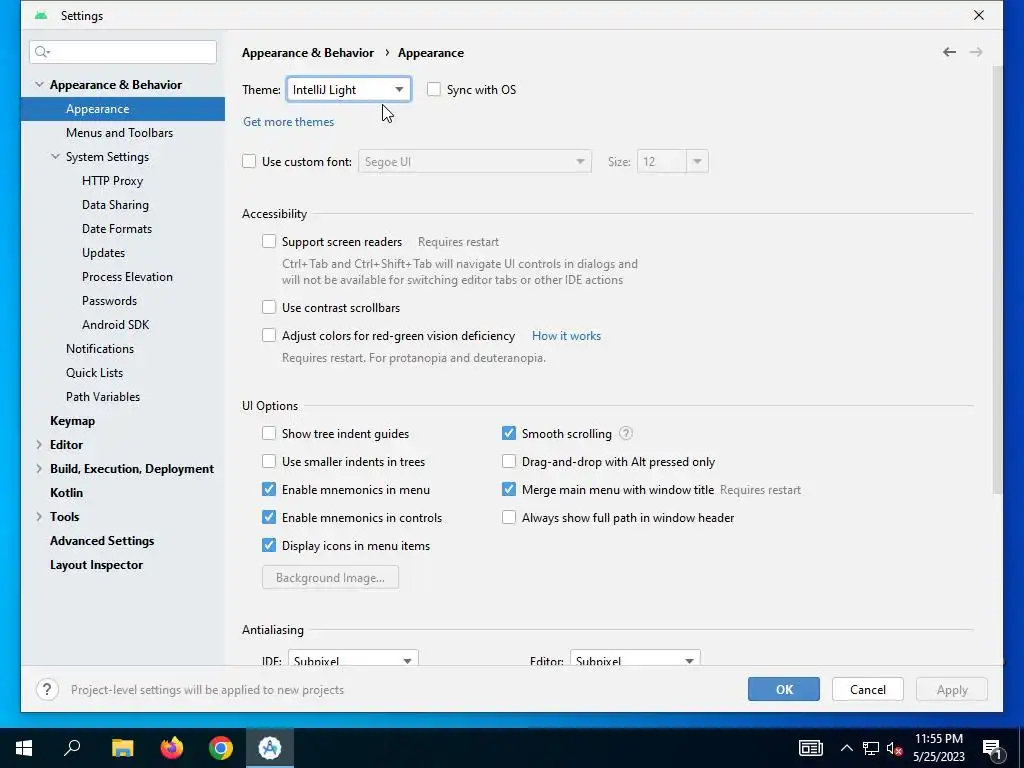This screenshot has height=768, width=1024.
Task: Uncheck Smooth scrolling
Action: click(x=509, y=434)
